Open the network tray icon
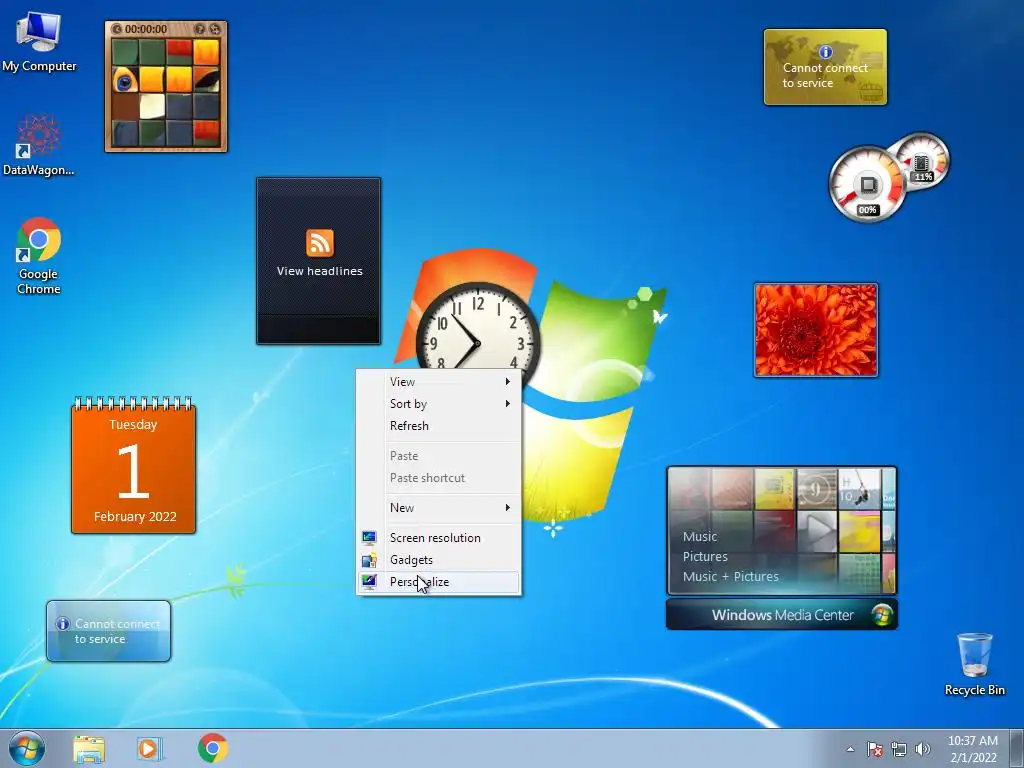The image size is (1024, 768). (x=899, y=749)
